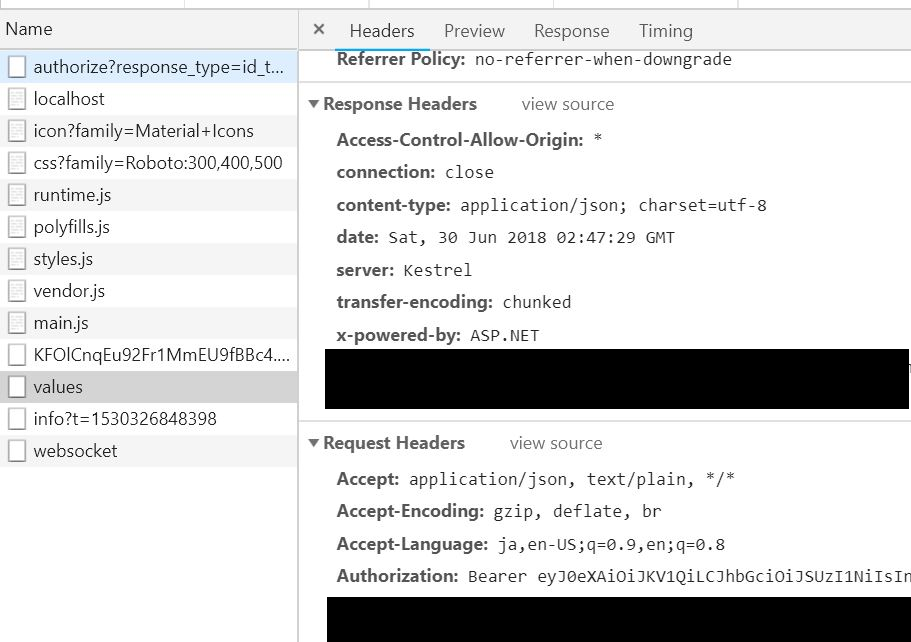911x642 pixels.
Task: Select icon?family=Material+Icons request
Action: pyautogui.click(x=149, y=131)
